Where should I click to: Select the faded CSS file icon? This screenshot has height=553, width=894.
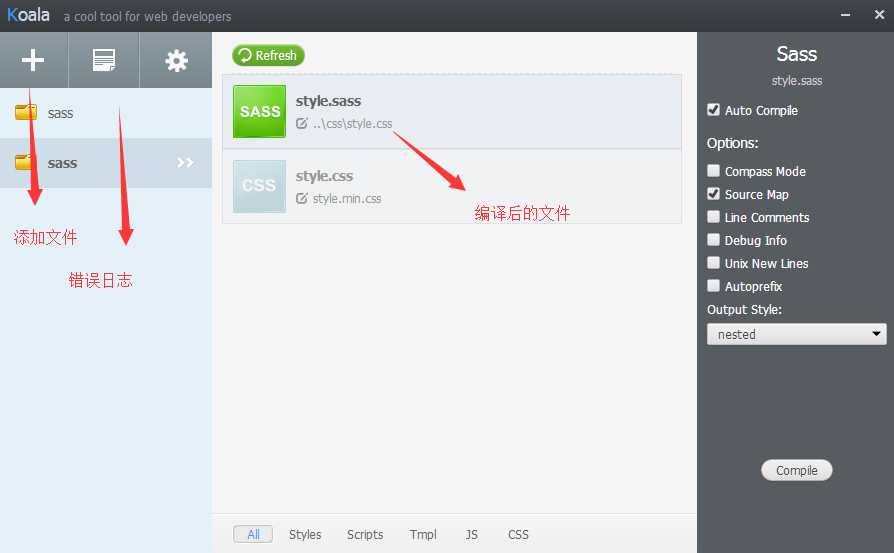click(259, 186)
